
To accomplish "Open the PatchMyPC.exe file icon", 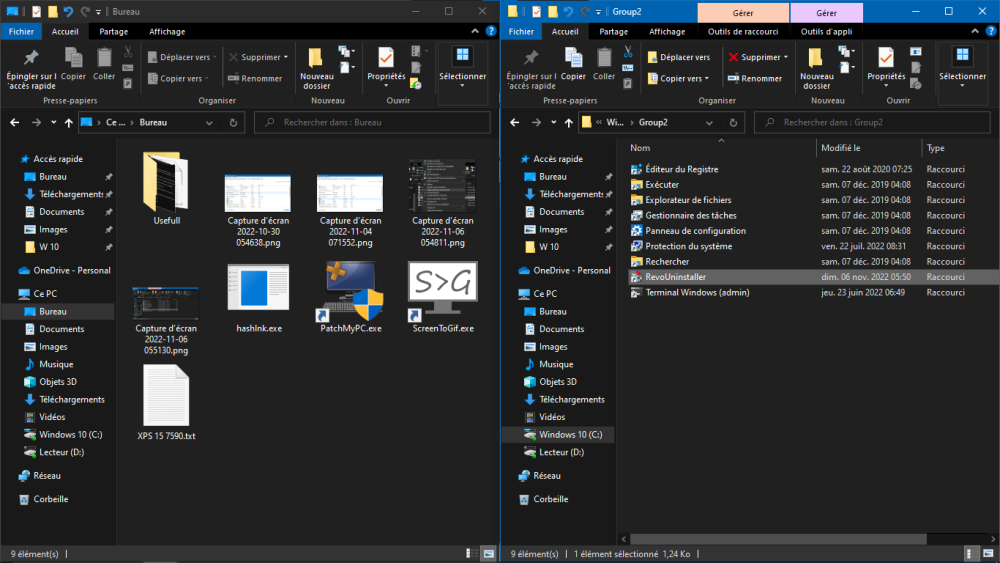I will point(350,291).
